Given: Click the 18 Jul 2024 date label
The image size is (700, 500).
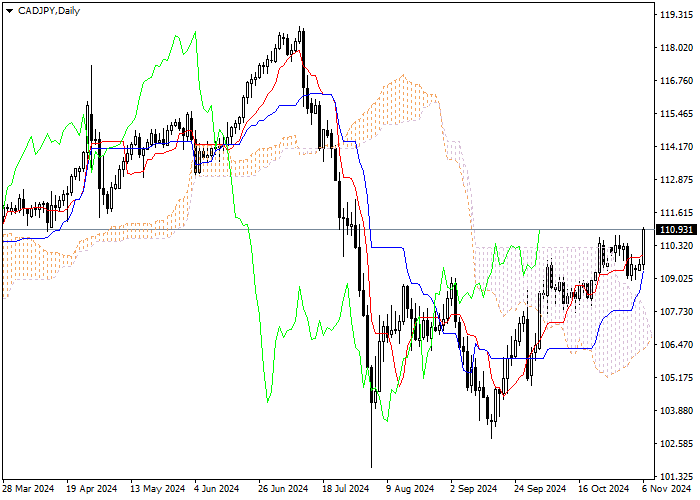Looking at the screenshot, I should [346, 489].
